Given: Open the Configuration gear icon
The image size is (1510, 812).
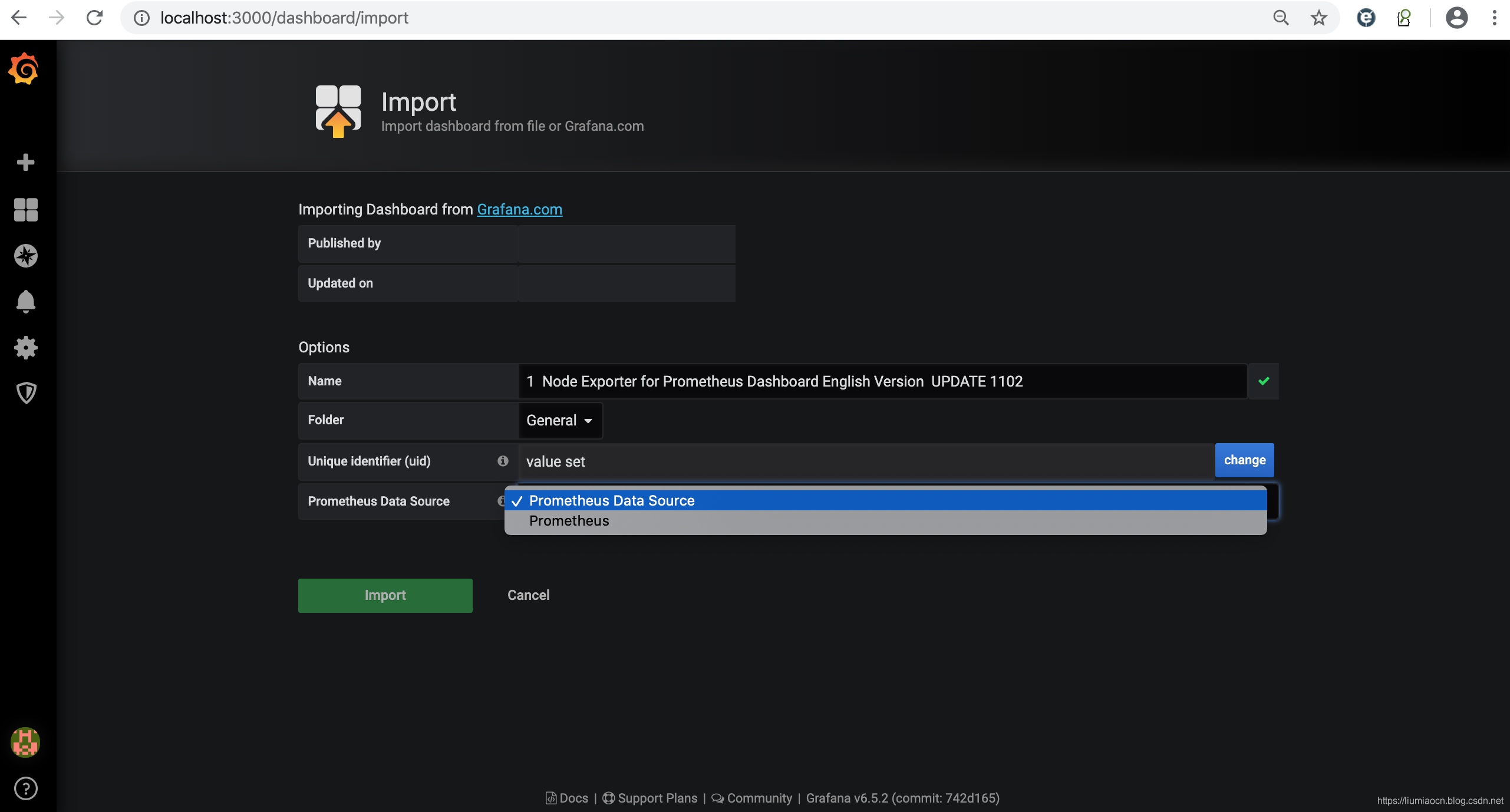Looking at the screenshot, I should pos(25,348).
